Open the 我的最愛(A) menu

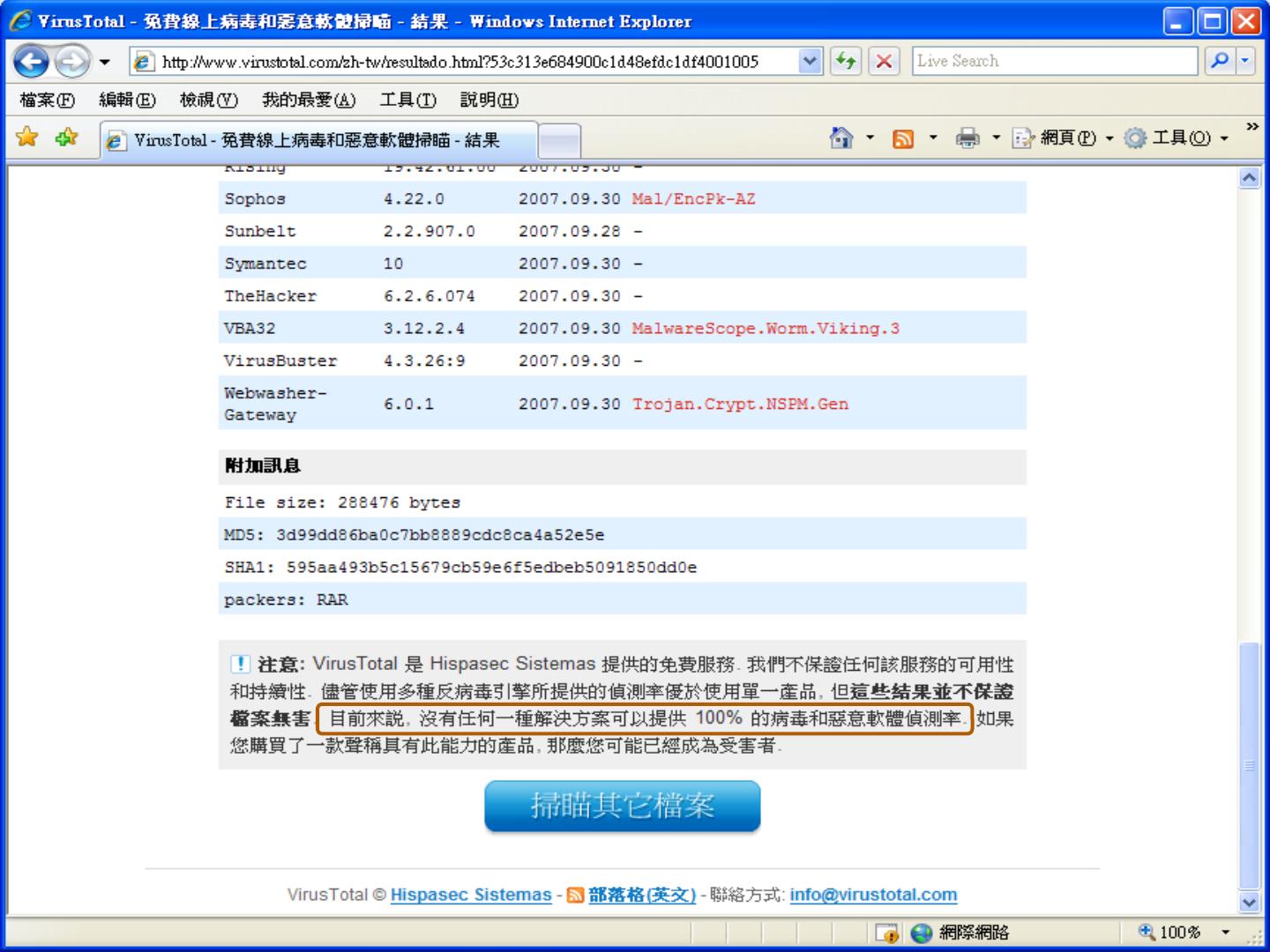tap(309, 100)
